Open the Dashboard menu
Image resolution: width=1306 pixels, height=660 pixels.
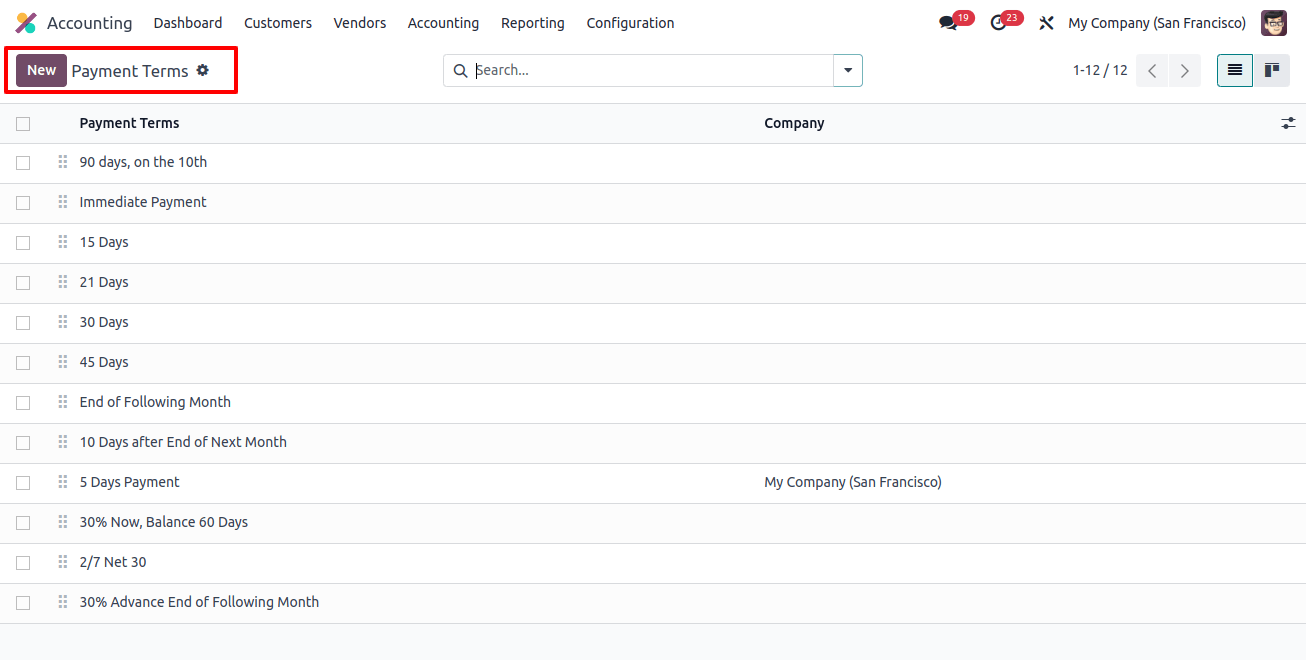pos(188,23)
